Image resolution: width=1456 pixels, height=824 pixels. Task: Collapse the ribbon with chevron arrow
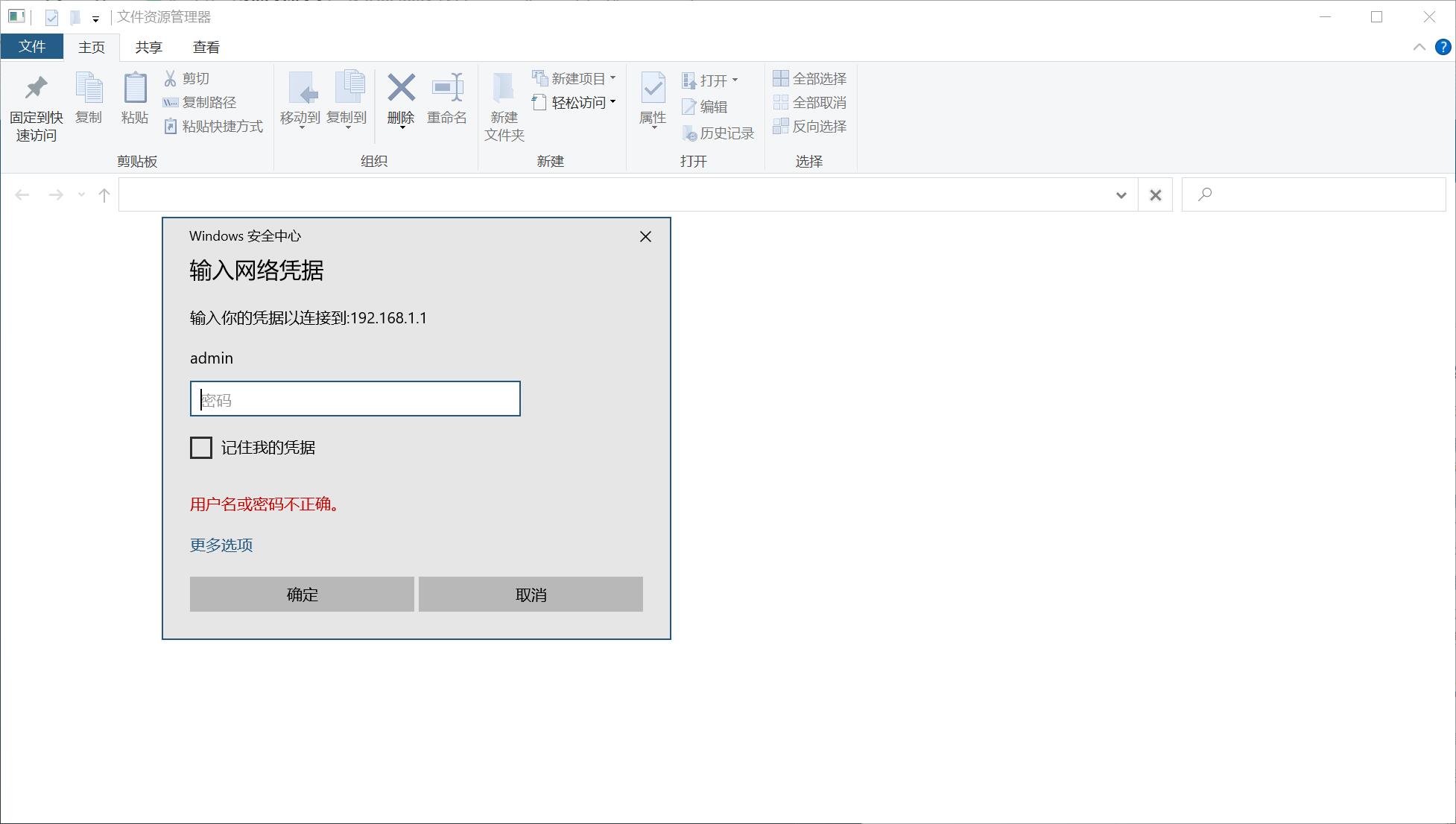[1419, 47]
